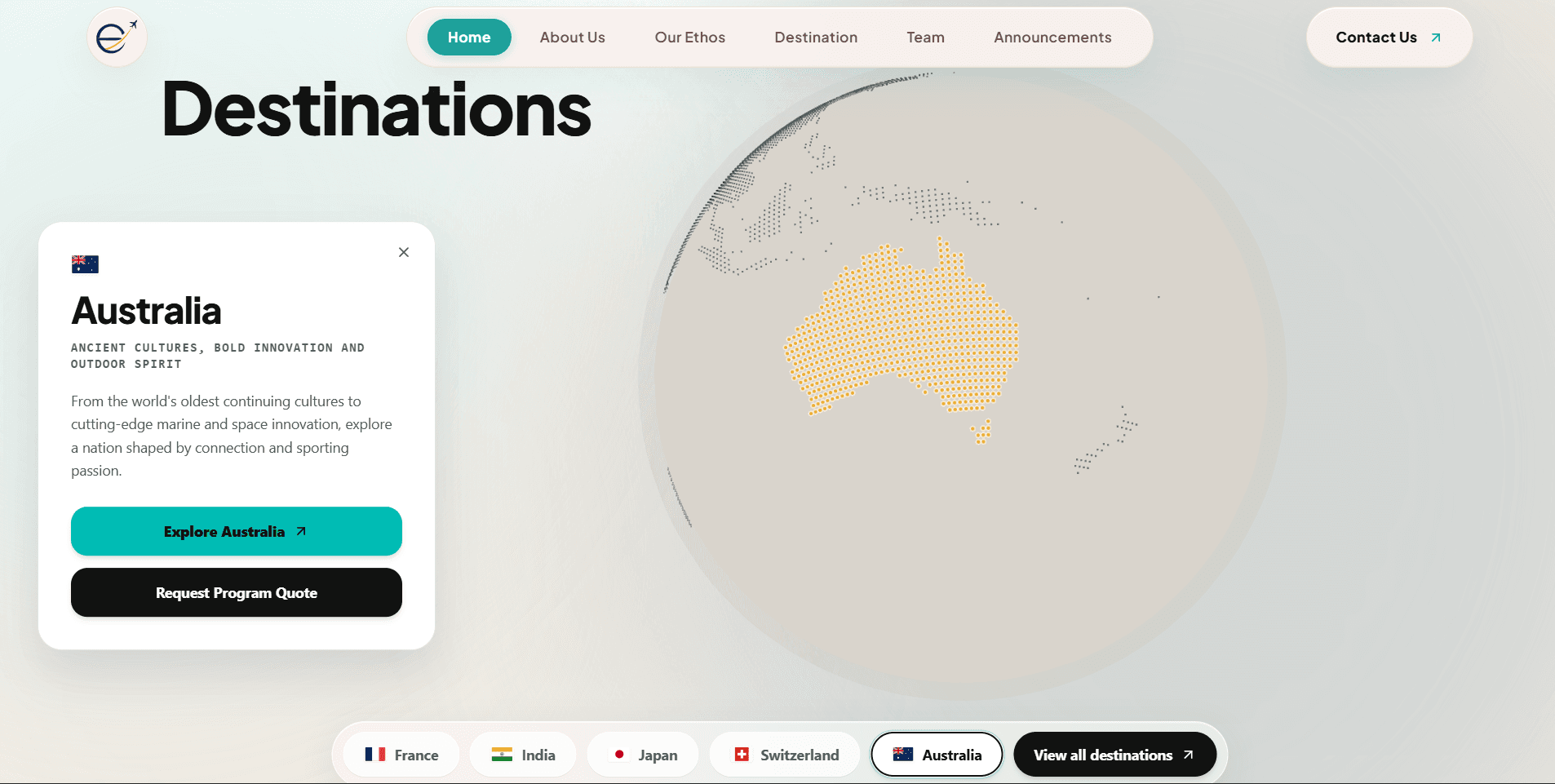Select the Japan destination pill

[x=644, y=755]
